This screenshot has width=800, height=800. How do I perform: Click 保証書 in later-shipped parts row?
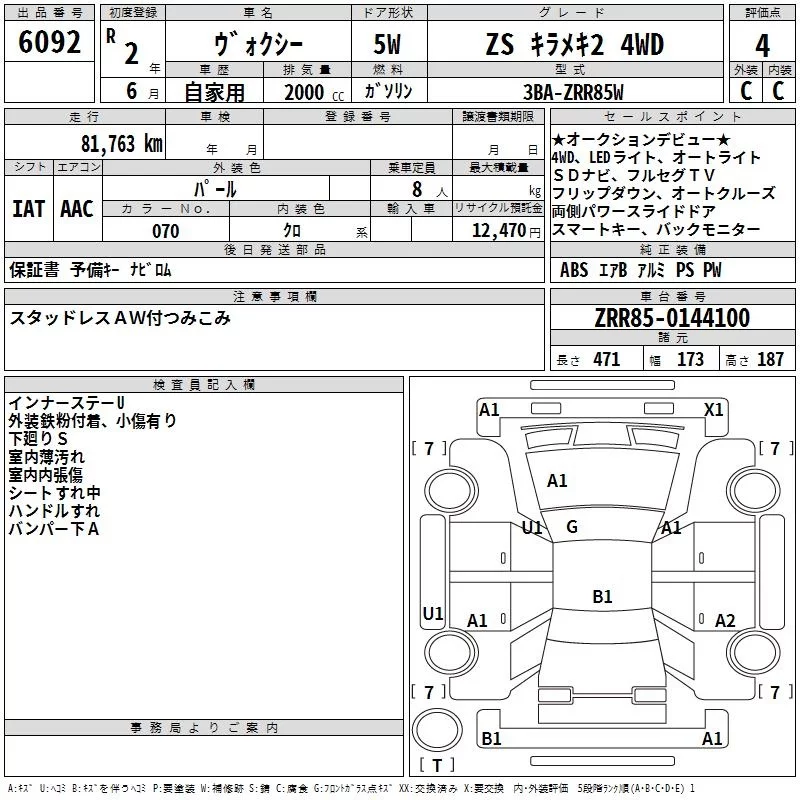pyautogui.click(x=34, y=269)
